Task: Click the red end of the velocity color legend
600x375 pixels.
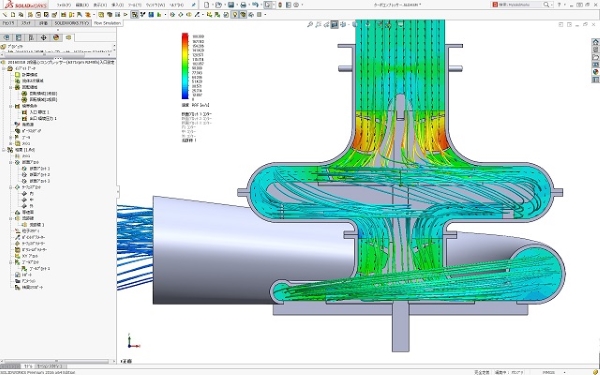Action: pos(185,36)
